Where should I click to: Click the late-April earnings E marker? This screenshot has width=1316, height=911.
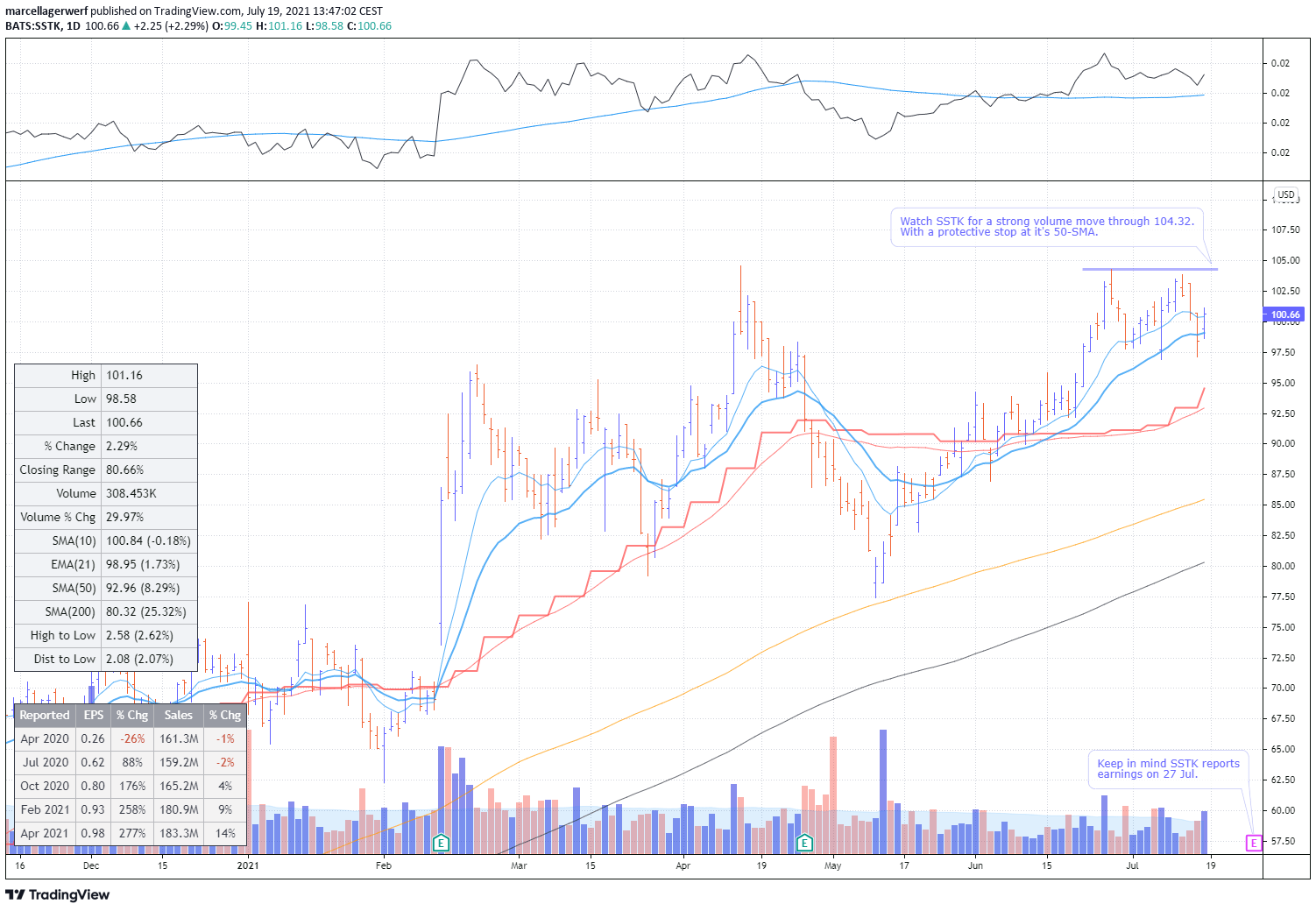point(804,844)
